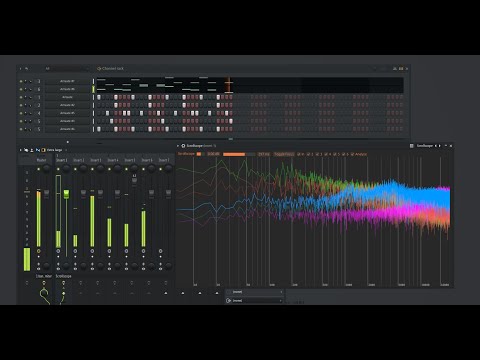Click the Master track pan knob
Image resolution: width=480 pixels, height=360 pixels.
point(47,169)
